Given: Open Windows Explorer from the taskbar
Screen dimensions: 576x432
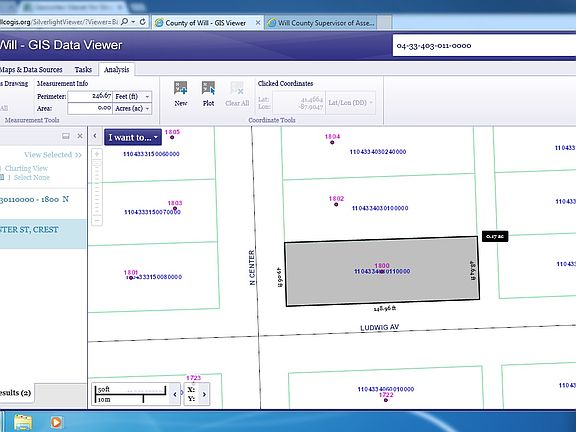Looking at the screenshot, I should click(x=23, y=422).
